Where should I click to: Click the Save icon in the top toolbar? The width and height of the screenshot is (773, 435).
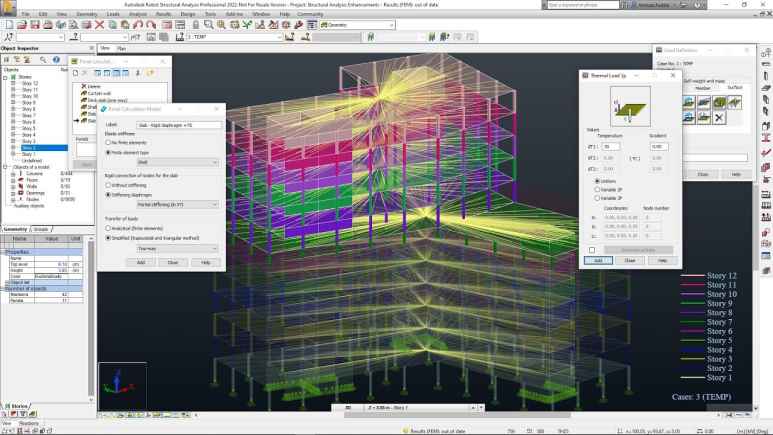pos(35,24)
